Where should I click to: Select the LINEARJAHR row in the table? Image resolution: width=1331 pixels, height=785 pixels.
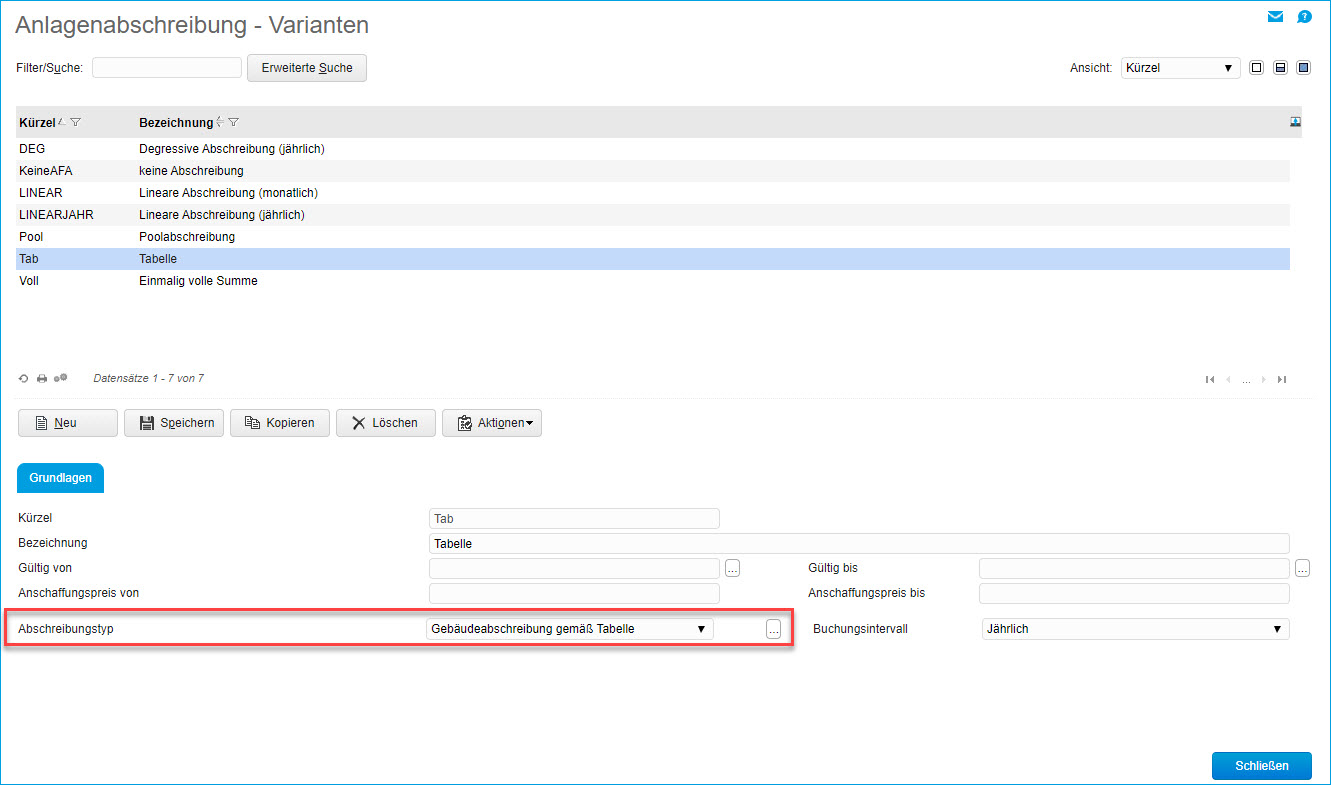[56, 215]
